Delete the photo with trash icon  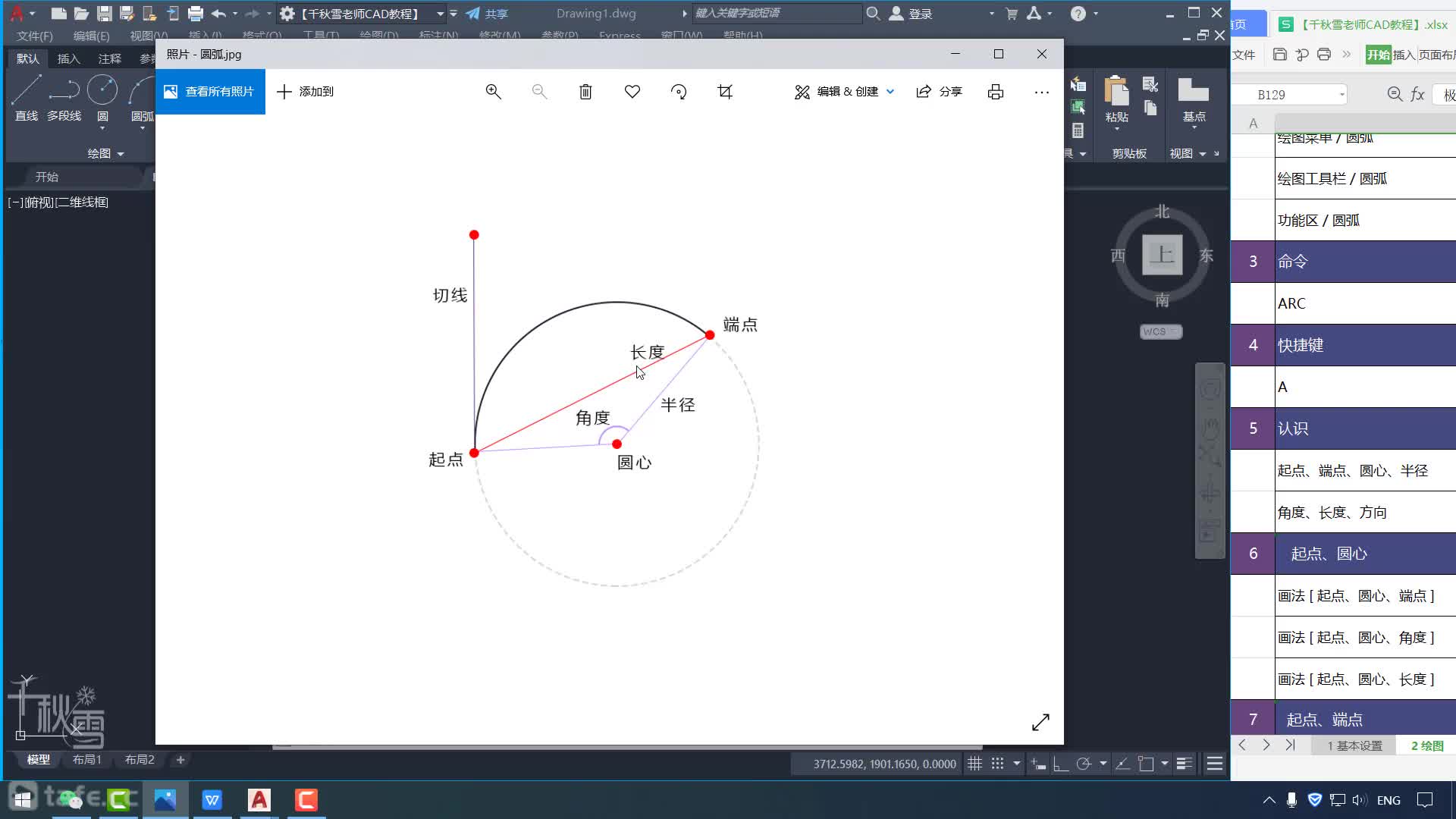(x=585, y=92)
